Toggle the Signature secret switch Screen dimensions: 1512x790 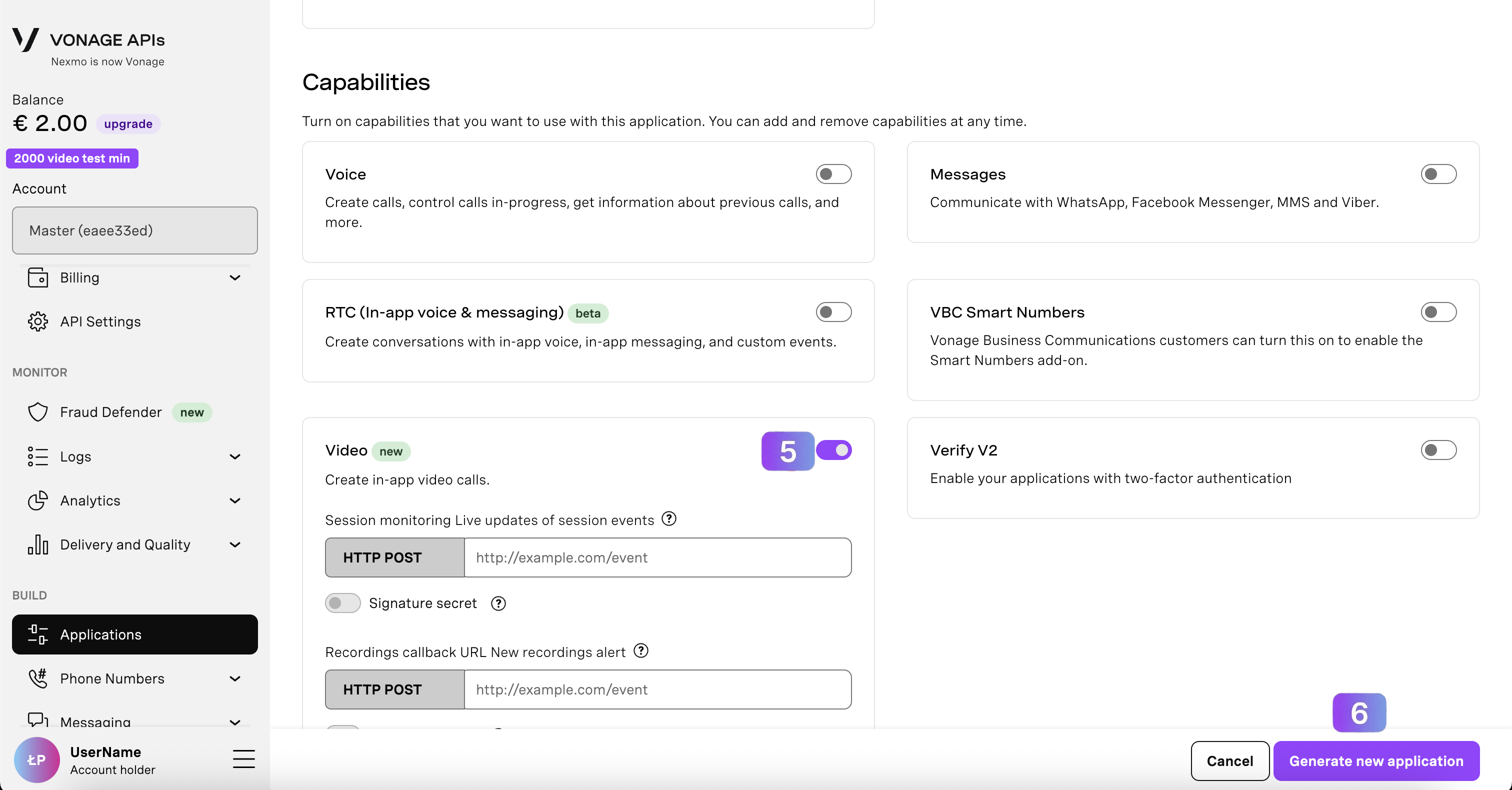(x=343, y=603)
